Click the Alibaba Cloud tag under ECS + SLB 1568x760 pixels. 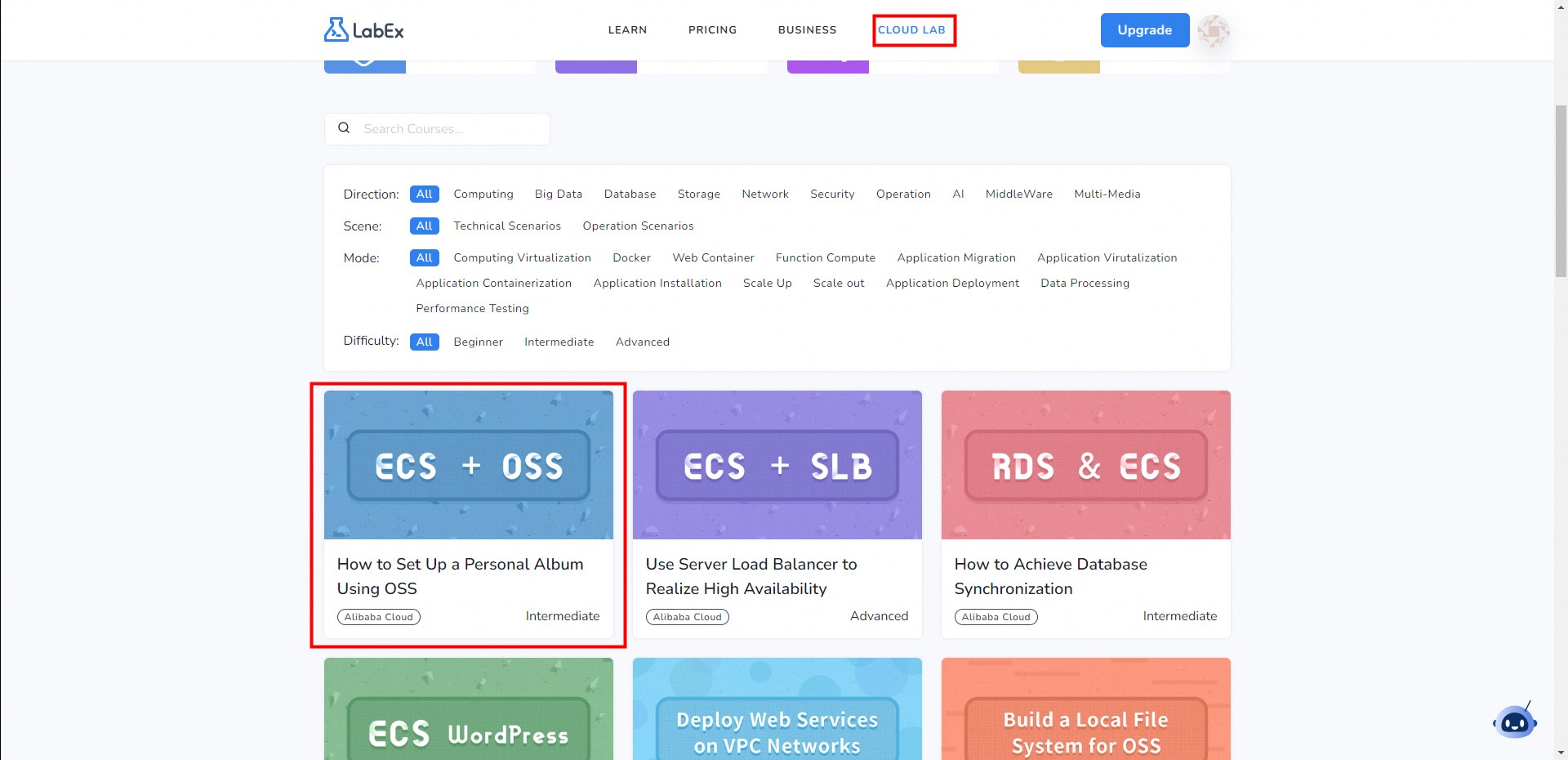pos(687,617)
